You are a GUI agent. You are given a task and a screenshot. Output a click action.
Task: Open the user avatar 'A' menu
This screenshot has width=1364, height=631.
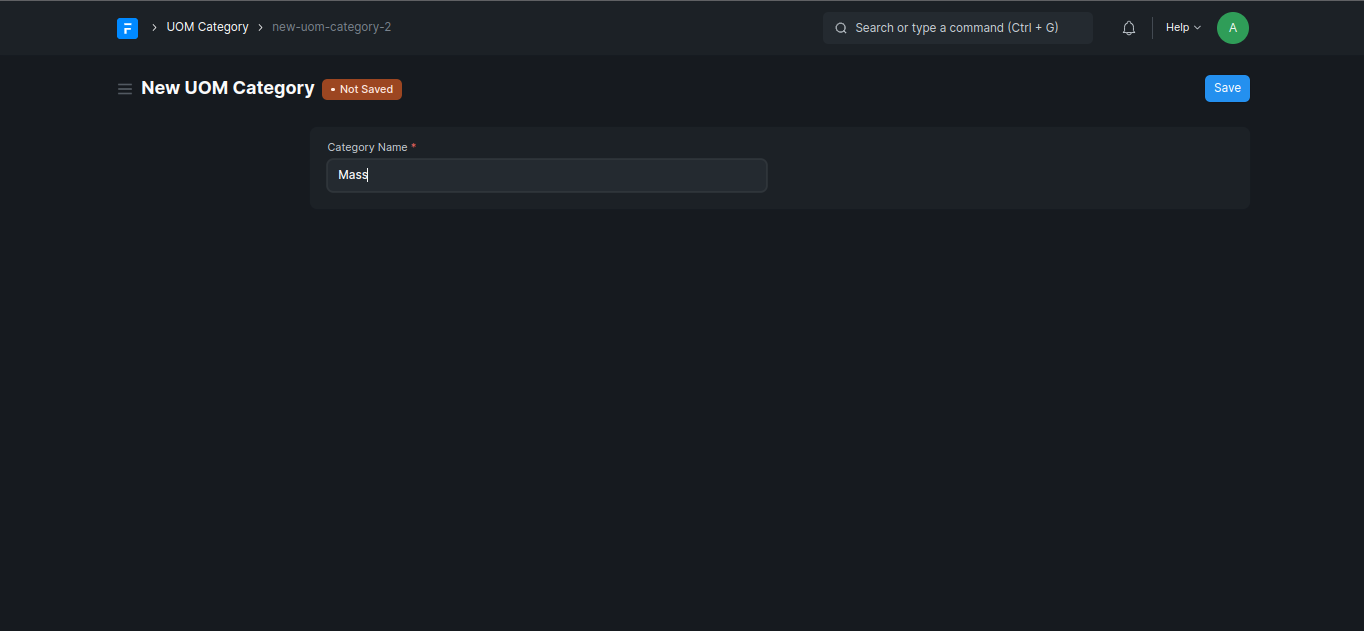pyautogui.click(x=1232, y=28)
